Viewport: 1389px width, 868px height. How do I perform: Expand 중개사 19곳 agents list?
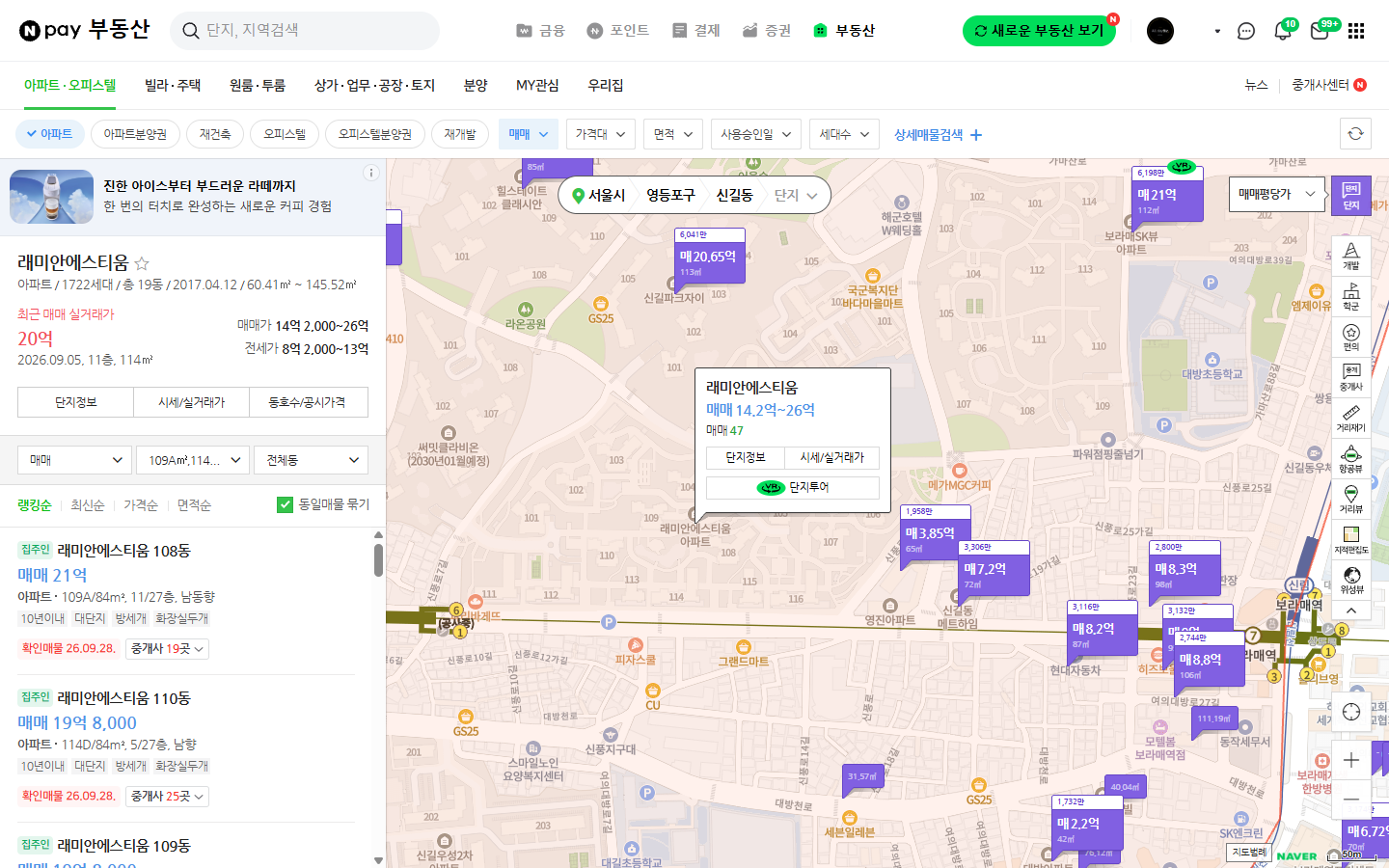[x=168, y=649]
